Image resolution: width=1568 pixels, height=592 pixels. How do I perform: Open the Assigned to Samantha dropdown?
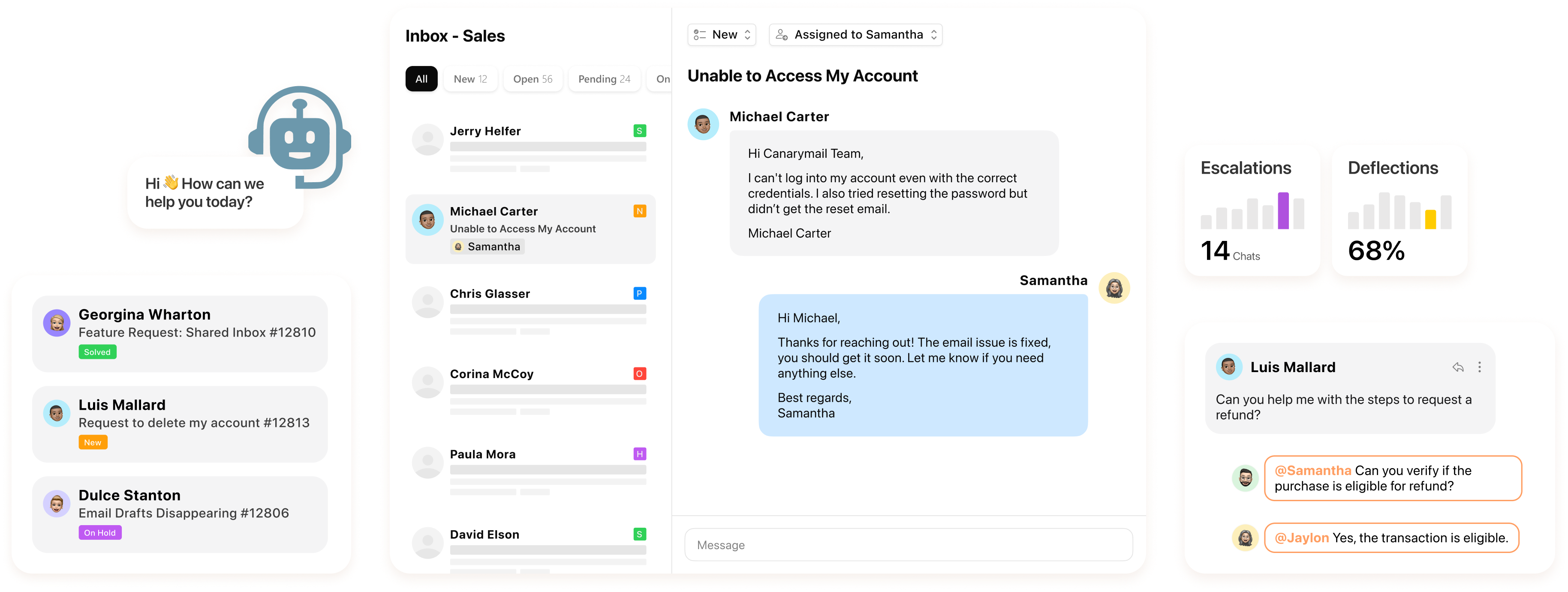[855, 35]
